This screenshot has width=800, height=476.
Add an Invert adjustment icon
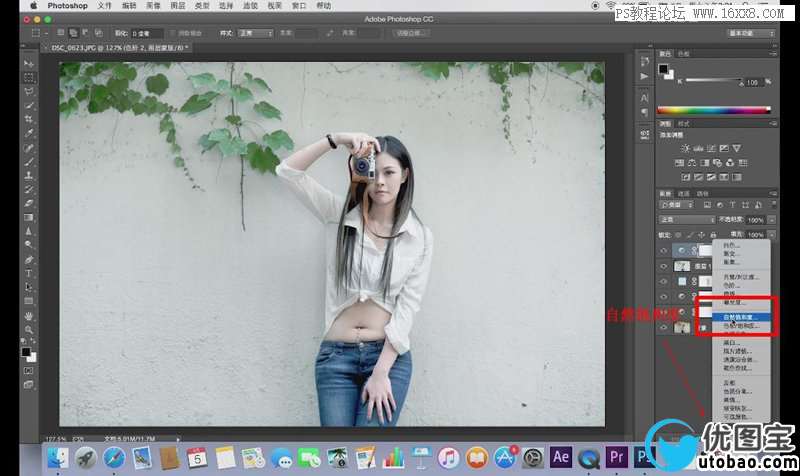686,177
